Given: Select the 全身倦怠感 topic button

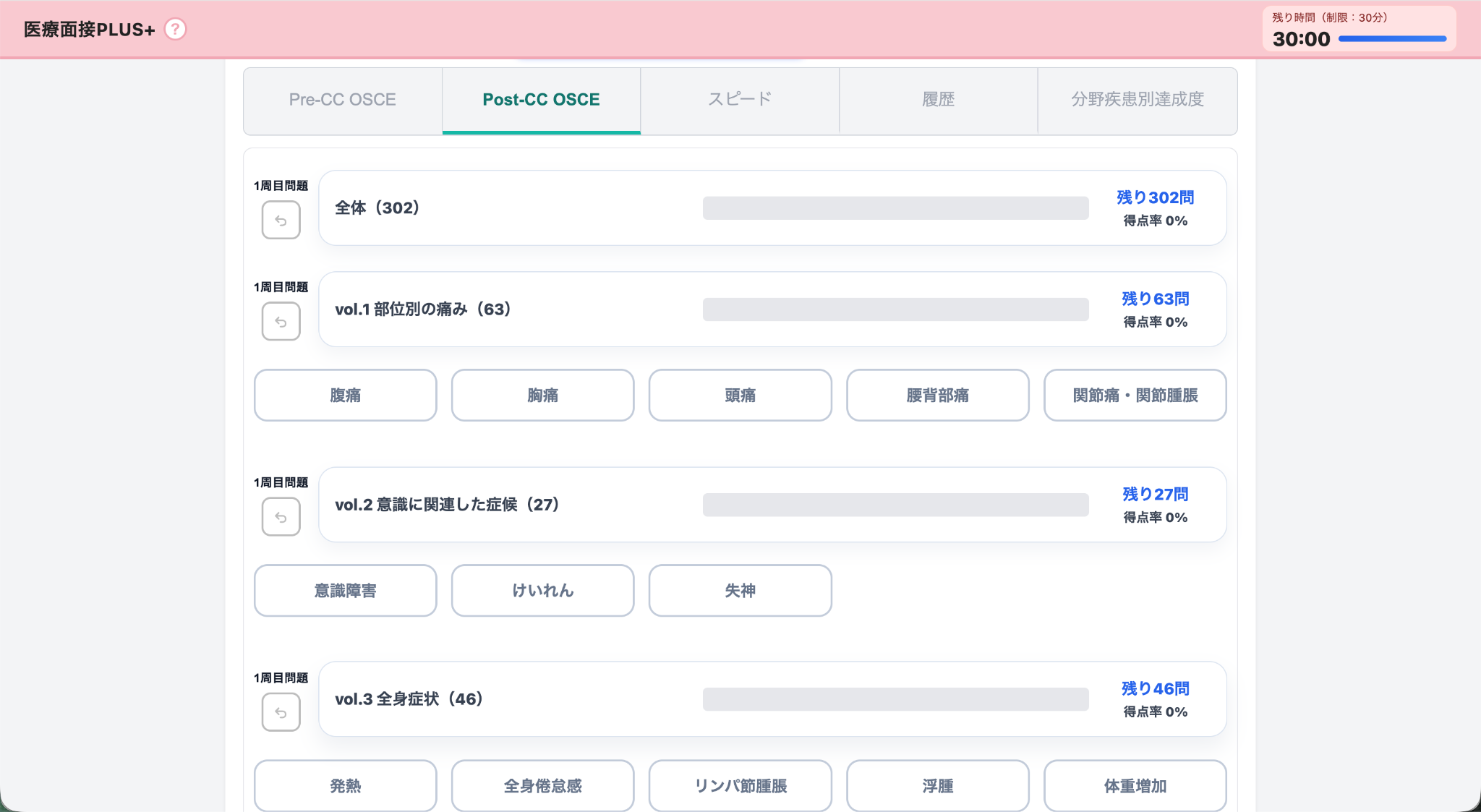Looking at the screenshot, I should coord(543,786).
